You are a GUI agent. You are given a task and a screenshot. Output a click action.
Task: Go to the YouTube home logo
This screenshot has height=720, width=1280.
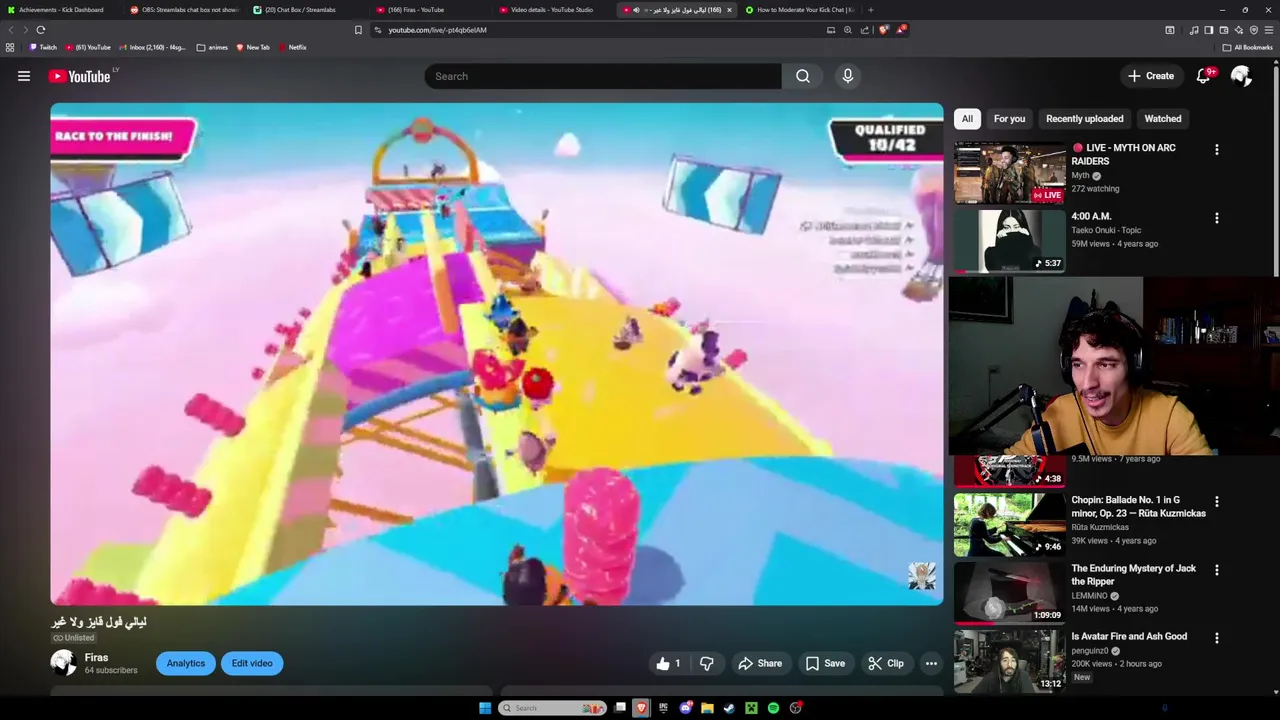(79, 76)
